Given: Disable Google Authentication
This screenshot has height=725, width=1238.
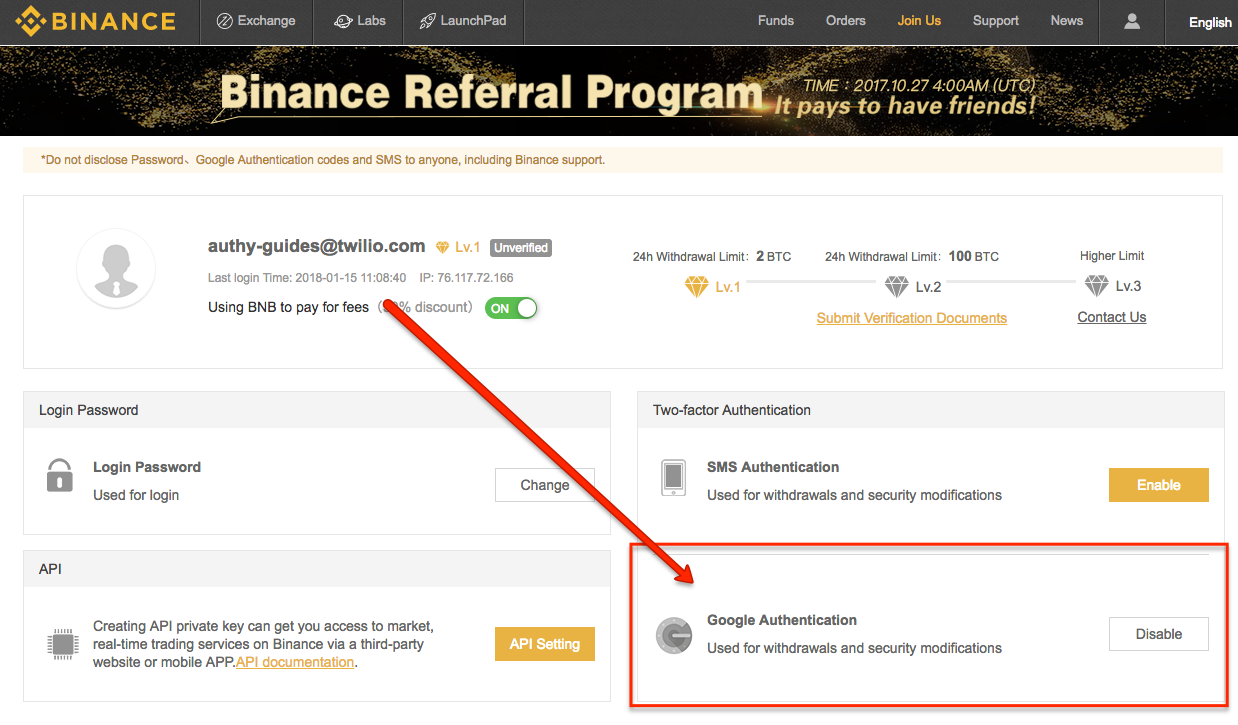Looking at the screenshot, I should (1158, 633).
